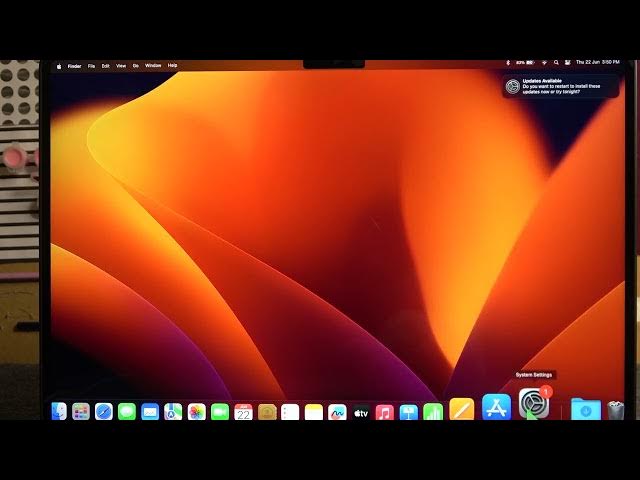Open Finder from the Dock
Image resolution: width=640 pixels, height=480 pixels.
tap(59, 411)
